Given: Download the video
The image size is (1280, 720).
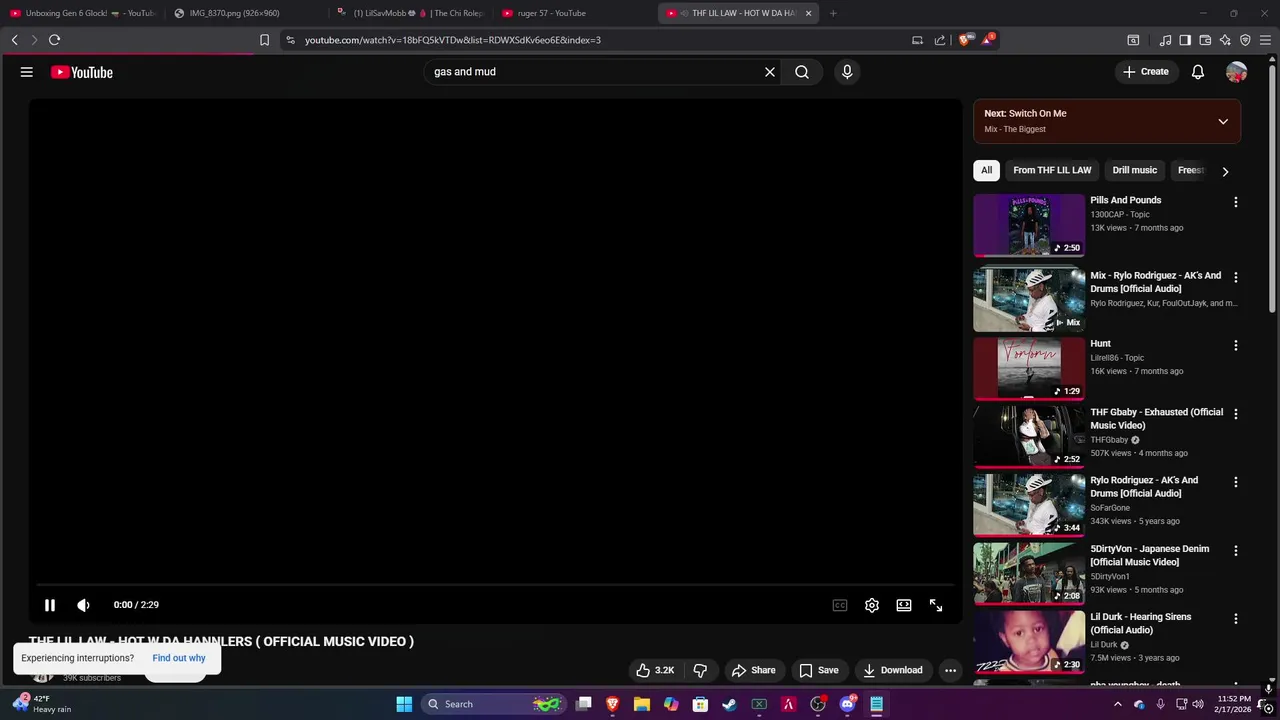Looking at the screenshot, I should [892, 670].
